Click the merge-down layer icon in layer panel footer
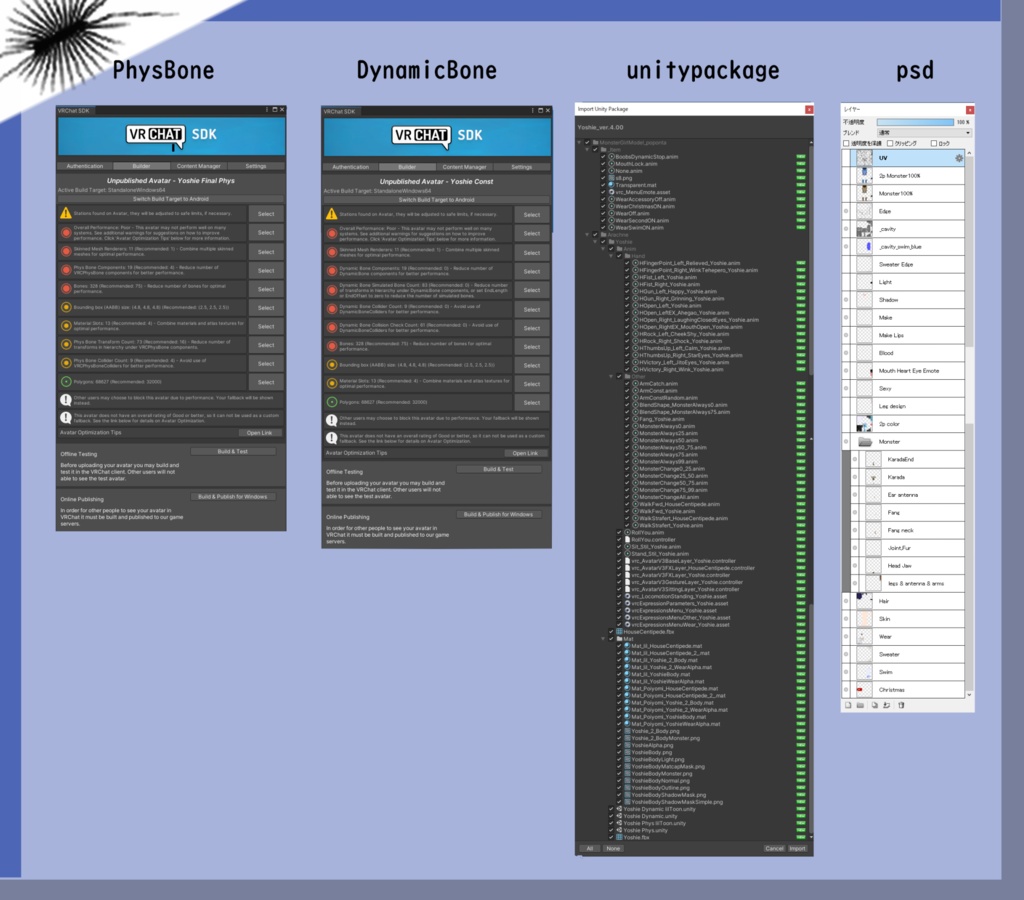Screen dimensions: 1024x900 pos(886,705)
